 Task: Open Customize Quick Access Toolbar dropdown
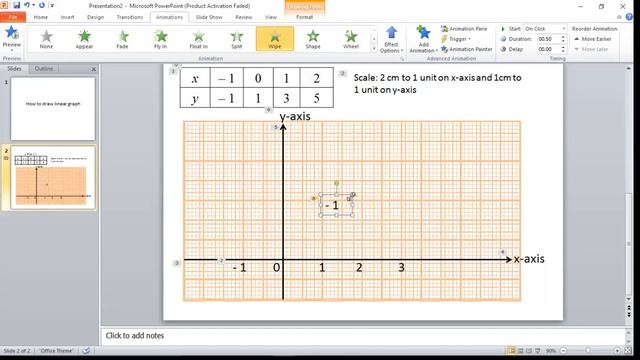click(x=52, y=5)
